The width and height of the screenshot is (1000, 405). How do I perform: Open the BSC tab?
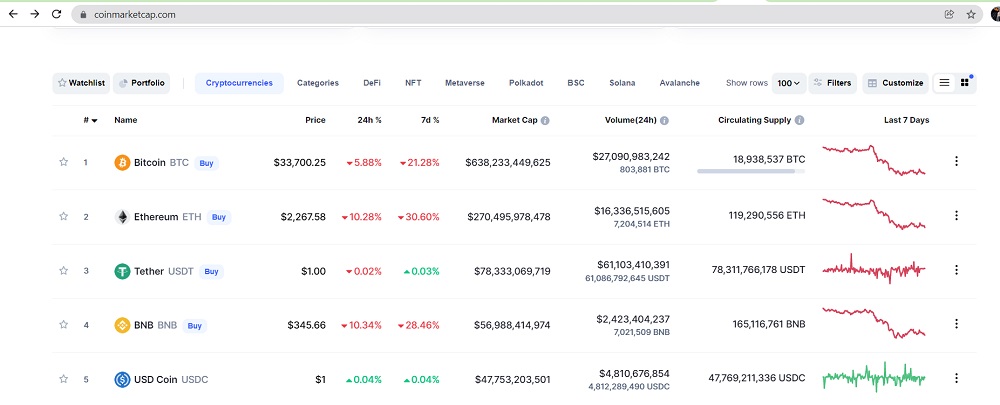point(575,83)
